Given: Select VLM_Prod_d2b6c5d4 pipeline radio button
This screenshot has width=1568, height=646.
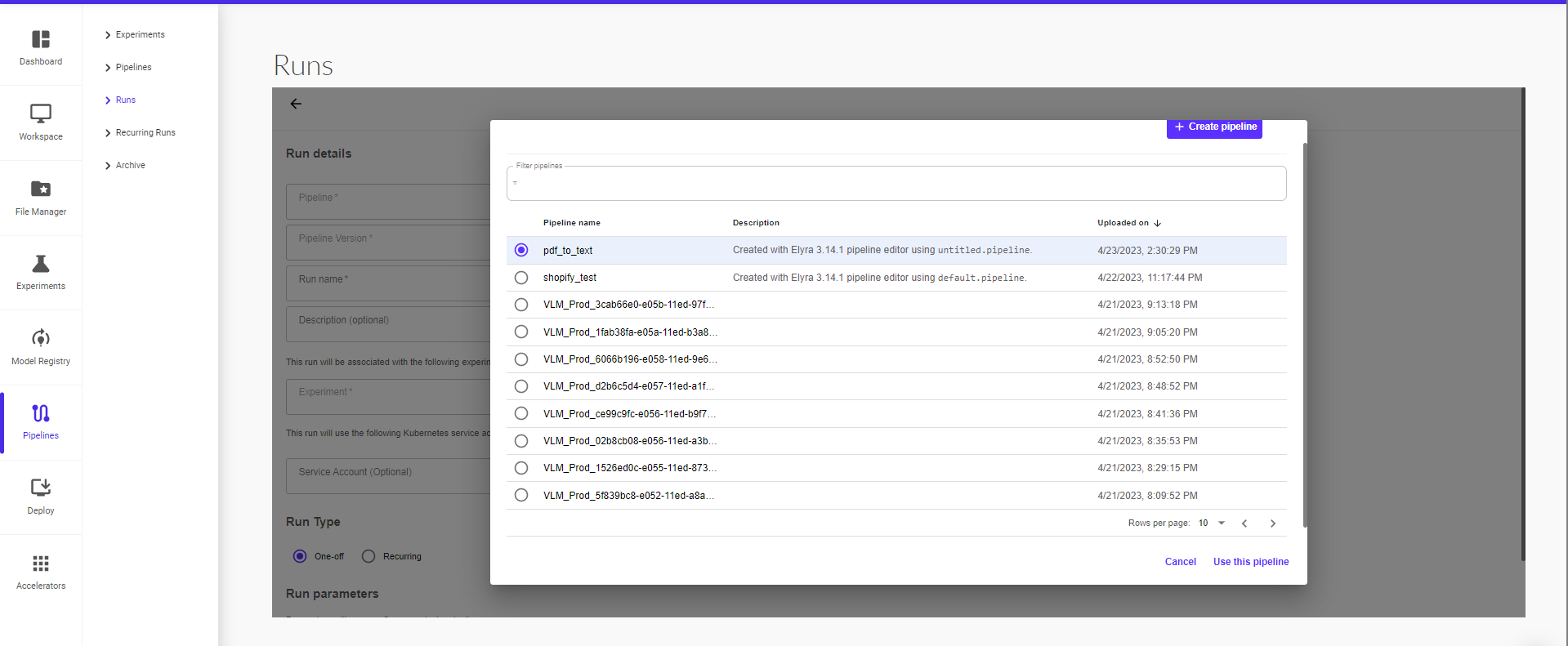Looking at the screenshot, I should pos(521,386).
